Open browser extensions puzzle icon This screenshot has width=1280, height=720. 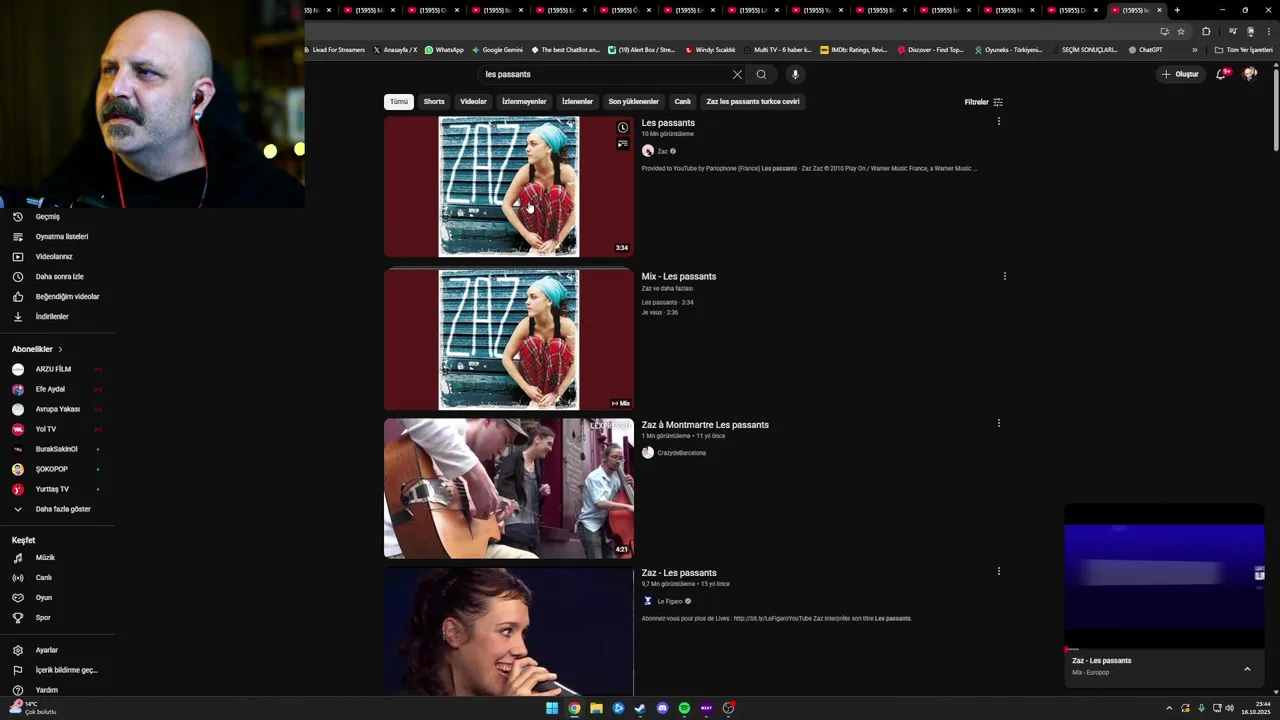pos(1206,31)
